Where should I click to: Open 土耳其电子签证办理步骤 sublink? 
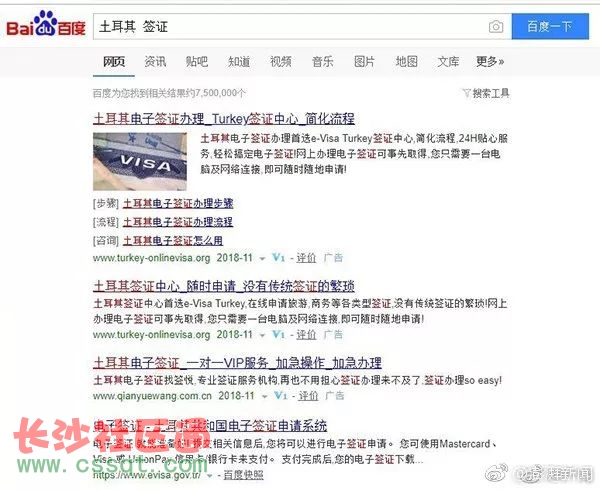click(178, 203)
